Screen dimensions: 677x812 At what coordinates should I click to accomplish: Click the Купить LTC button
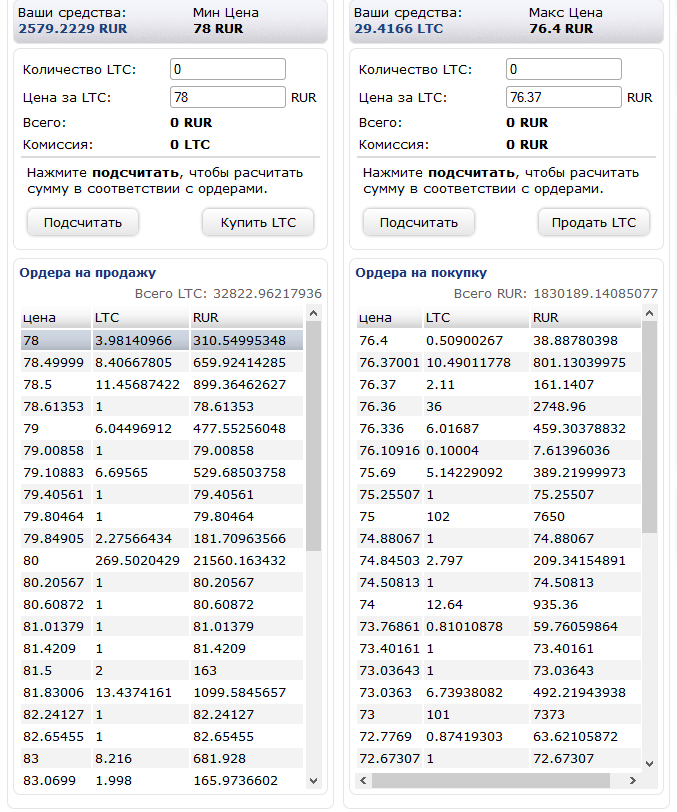258,223
